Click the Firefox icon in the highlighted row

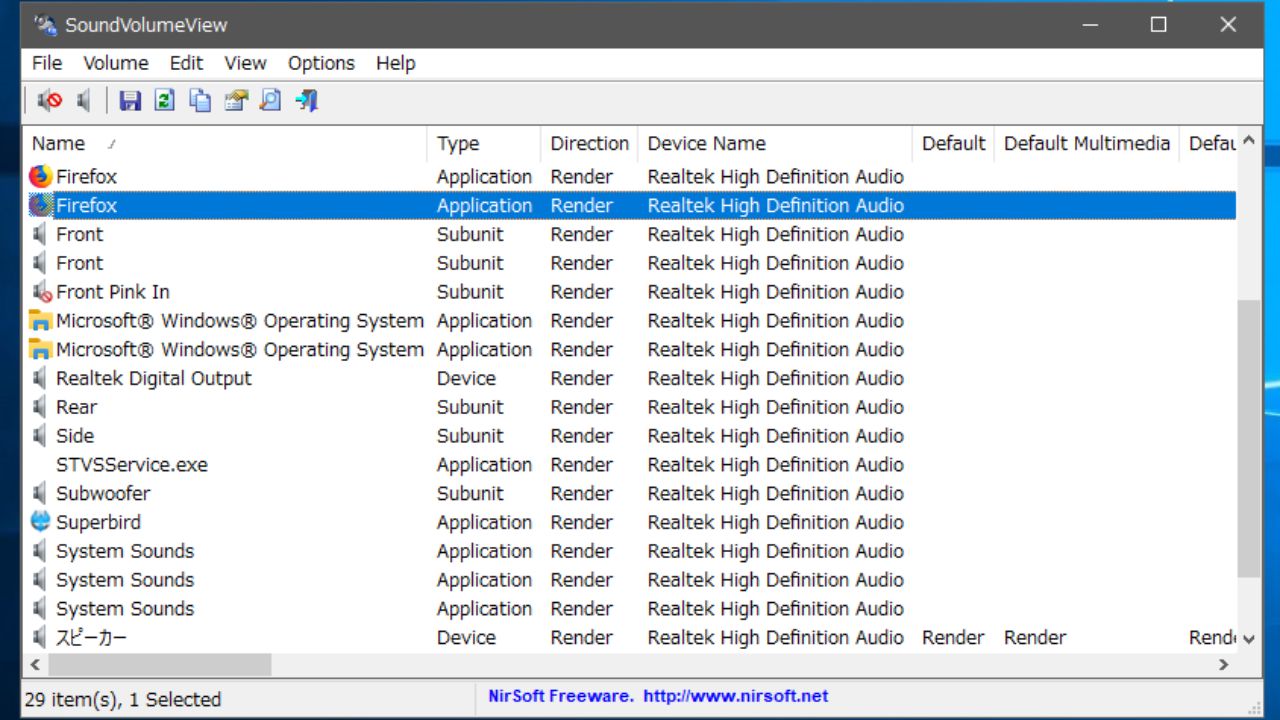(40, 205)
